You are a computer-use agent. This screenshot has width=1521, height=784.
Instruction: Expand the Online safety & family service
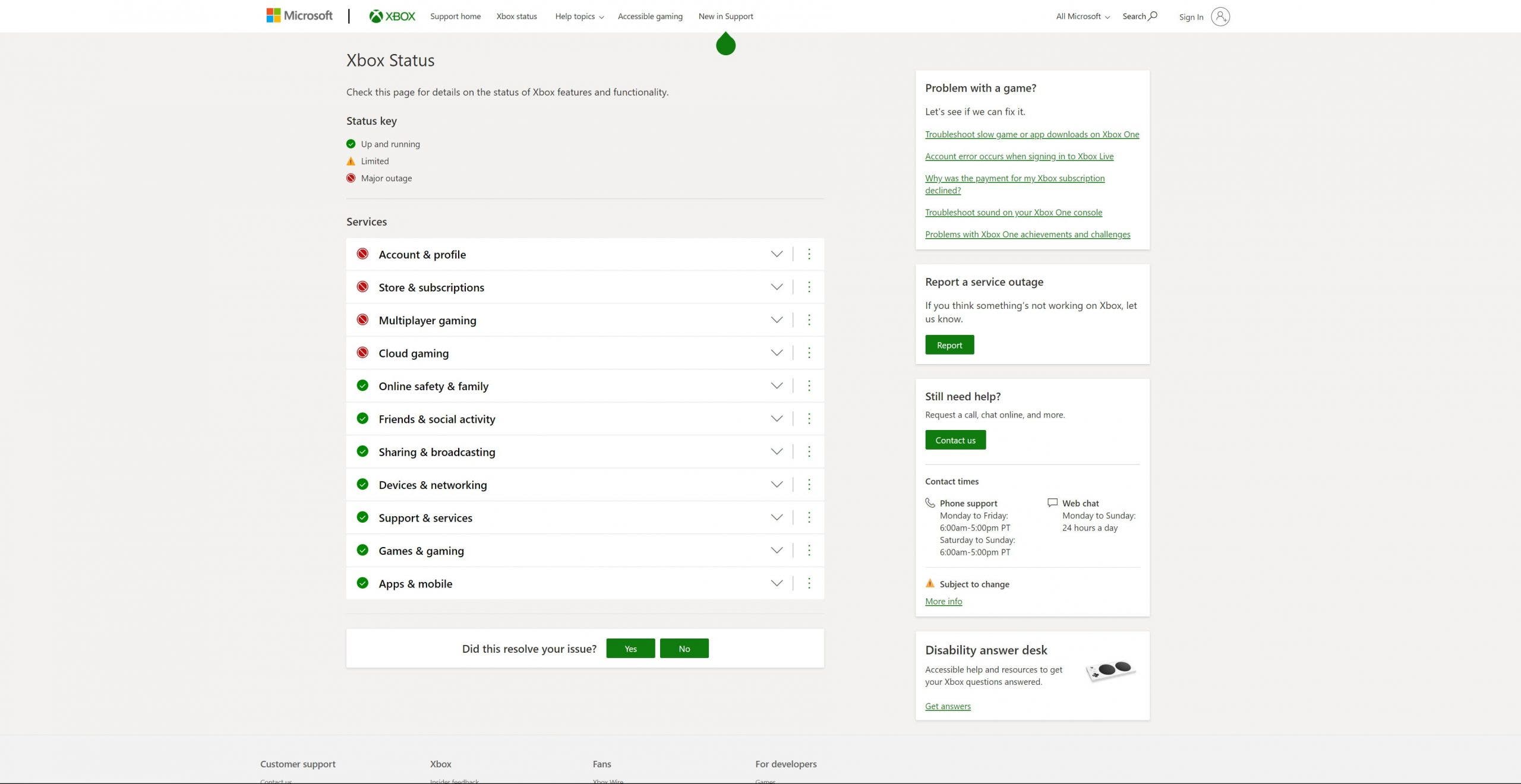point(777,386)
